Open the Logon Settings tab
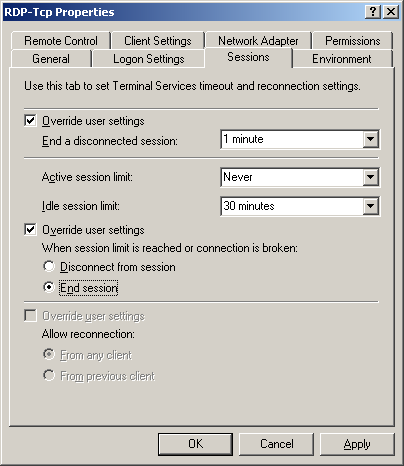Screen dimensions: 404x466 149,59
